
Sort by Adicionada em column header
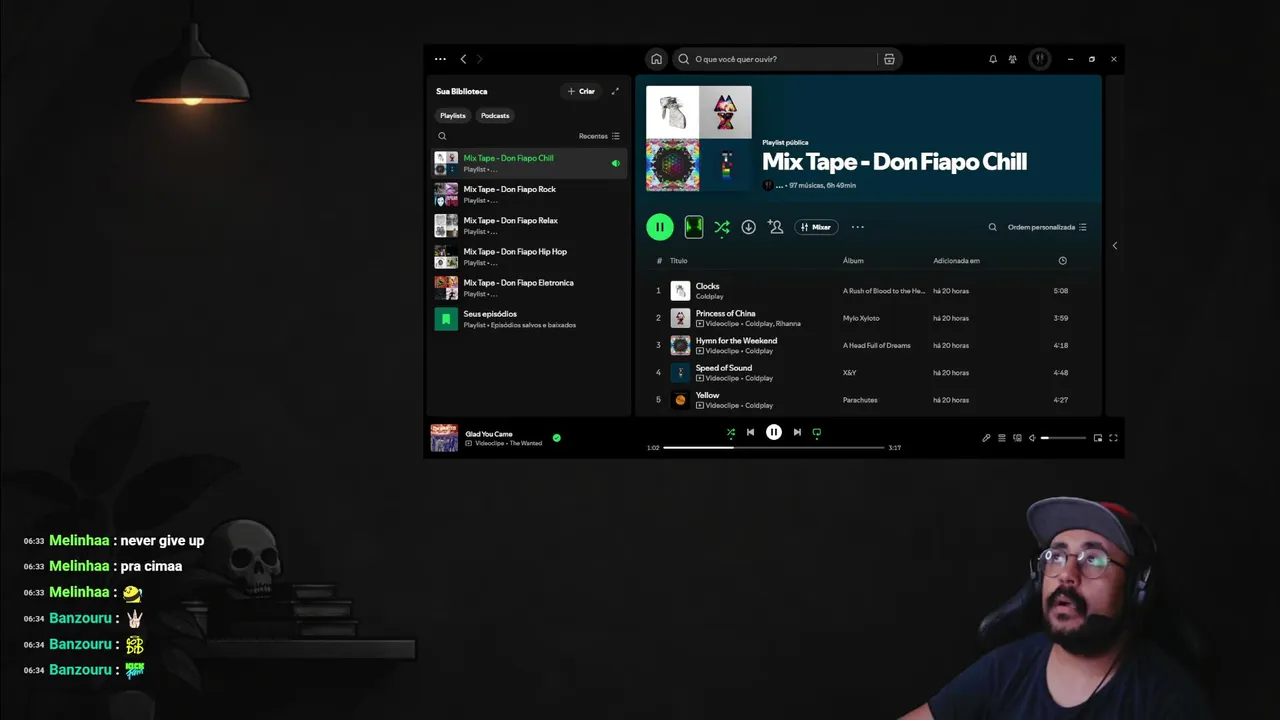(956, 261)
